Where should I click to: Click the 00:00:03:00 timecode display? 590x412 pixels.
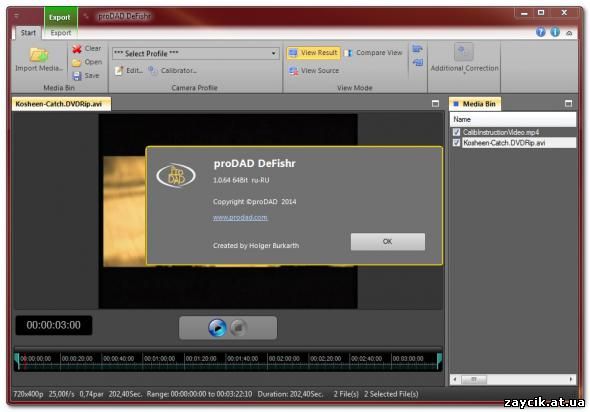point(53,325)
